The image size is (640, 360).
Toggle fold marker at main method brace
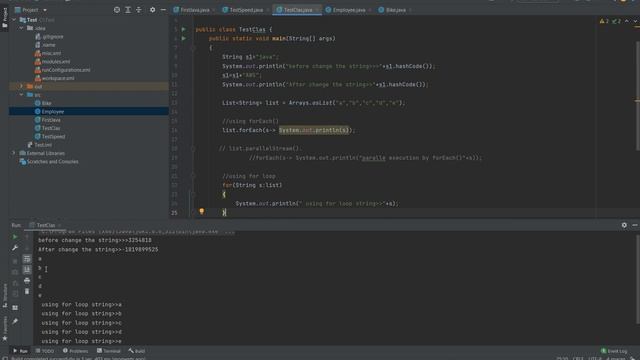pyautogui.click(x=193, y=48)
